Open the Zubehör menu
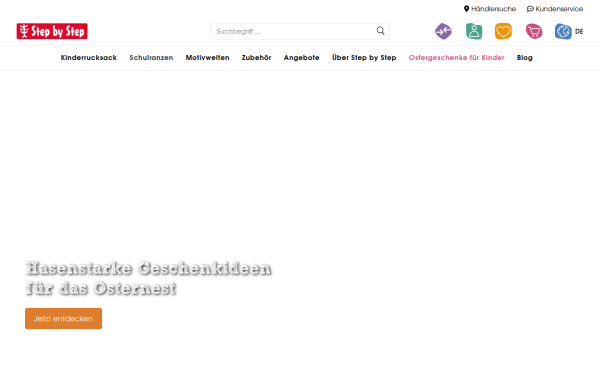Viewport: 600px width, 375px height. pyautogui.click(x=256, y=58)
